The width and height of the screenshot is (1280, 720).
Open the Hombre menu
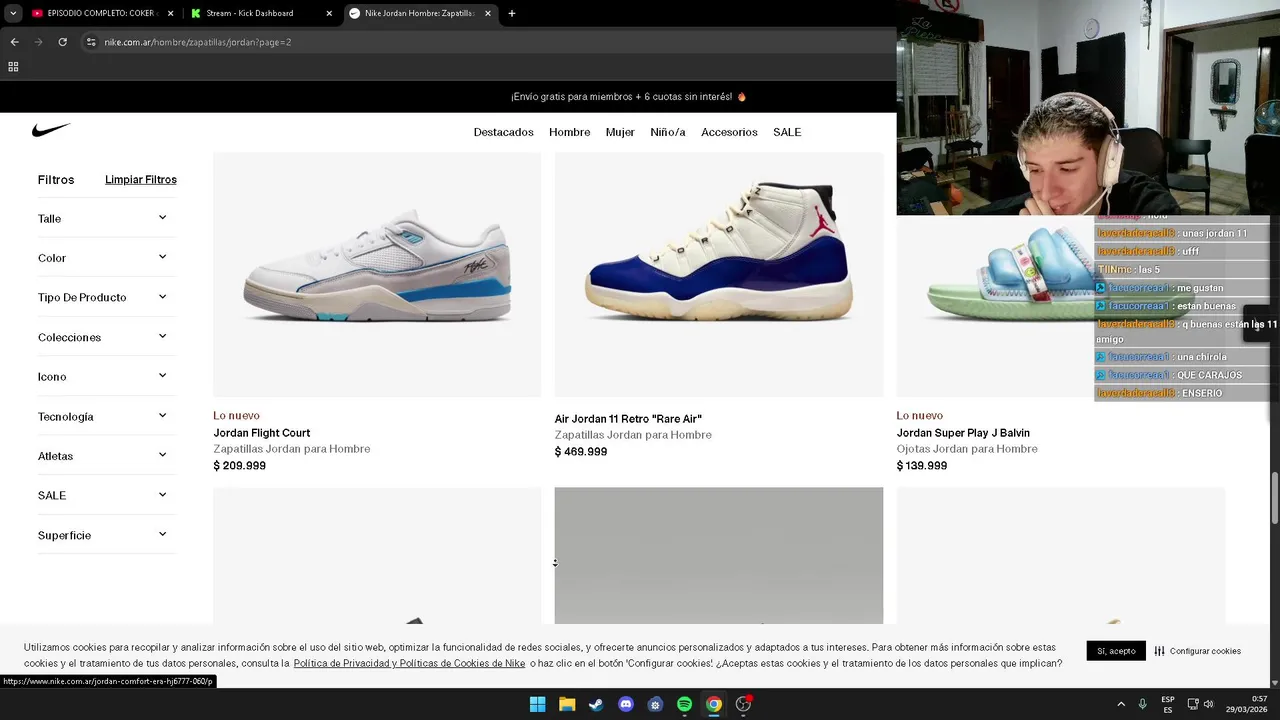[x=569, y=132]
